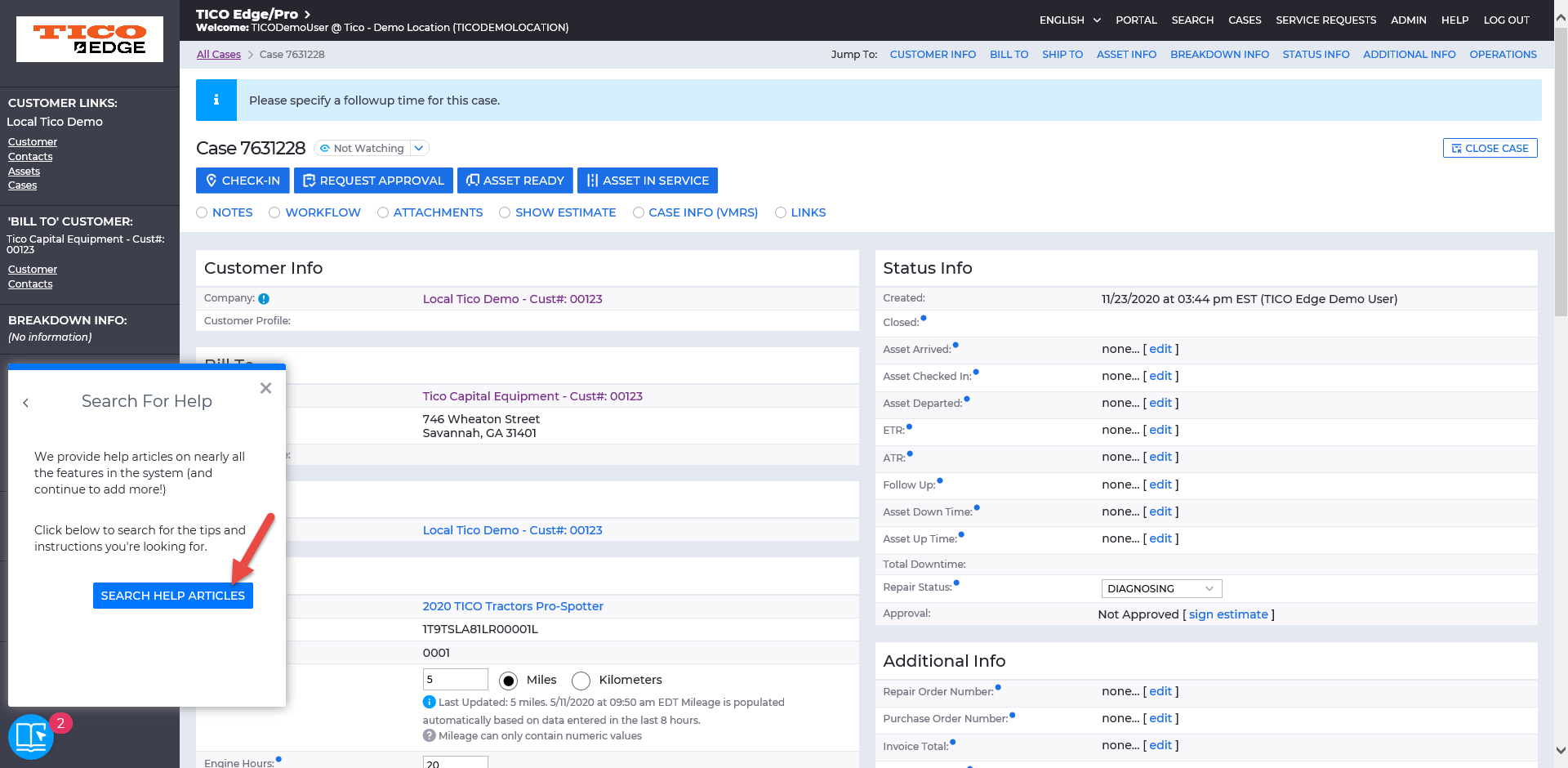Click Search Help Articles button

[173, 596]
